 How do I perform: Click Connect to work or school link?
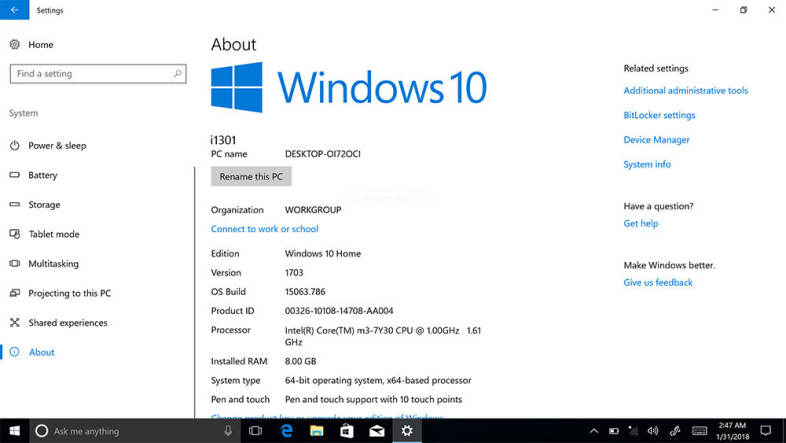click(x=264, y=229)
